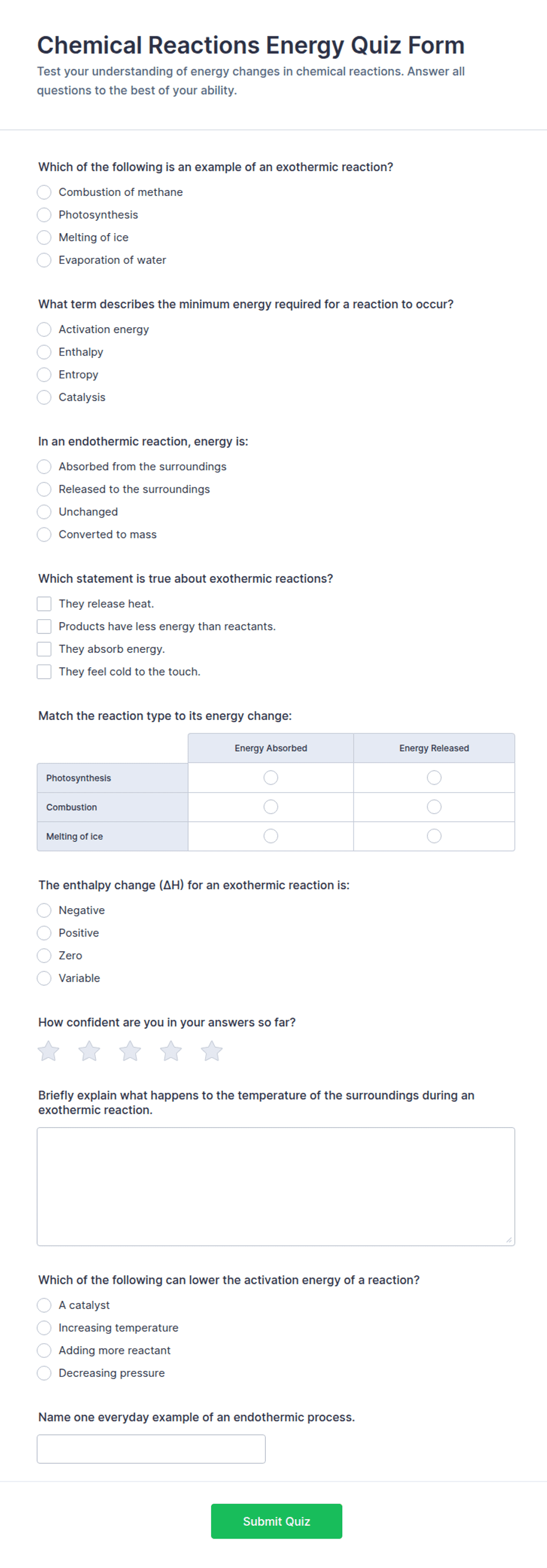Mark Combustion as Energy Released
Viewport: 547px width, 1568px height.
434,807
